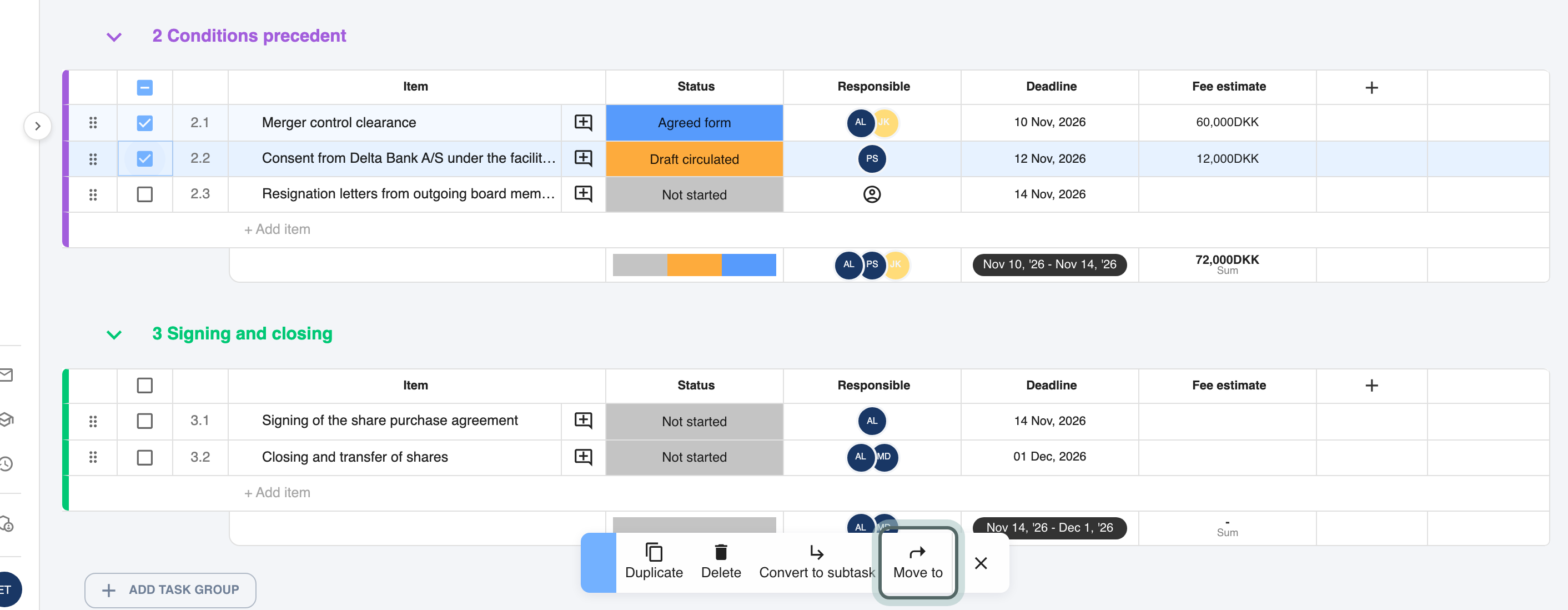Add column to Conditions precedent table
The image size is (1568, 610).
point(1371,88)
